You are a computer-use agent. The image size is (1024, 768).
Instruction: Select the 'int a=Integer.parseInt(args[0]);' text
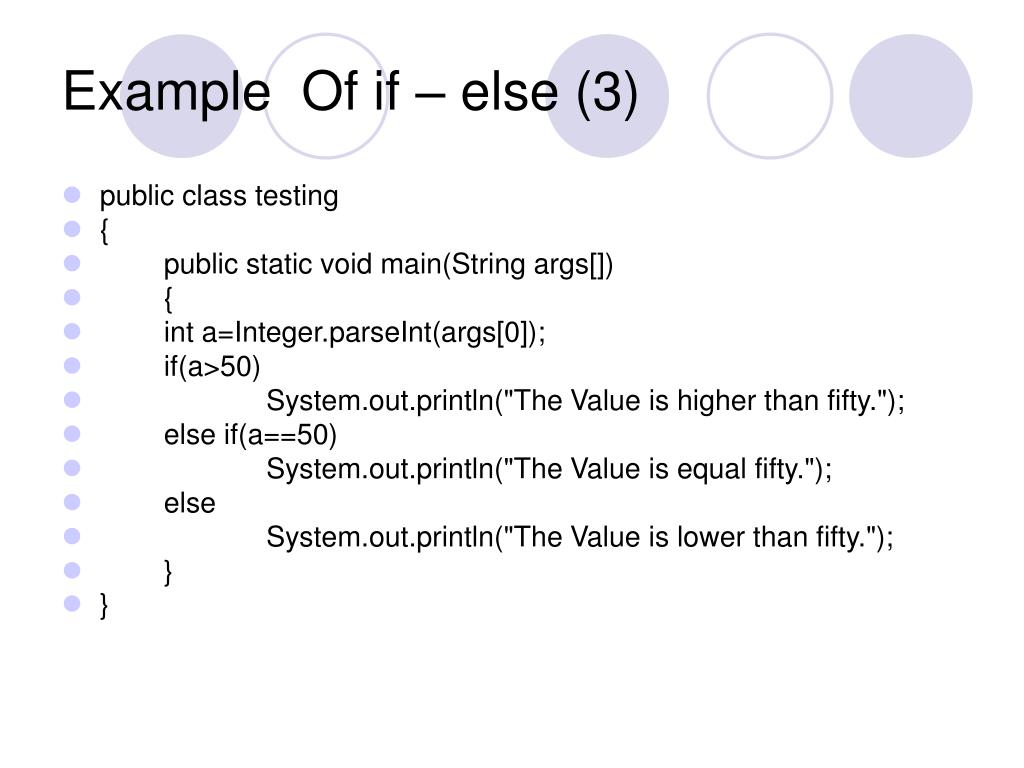pos(355,332)
